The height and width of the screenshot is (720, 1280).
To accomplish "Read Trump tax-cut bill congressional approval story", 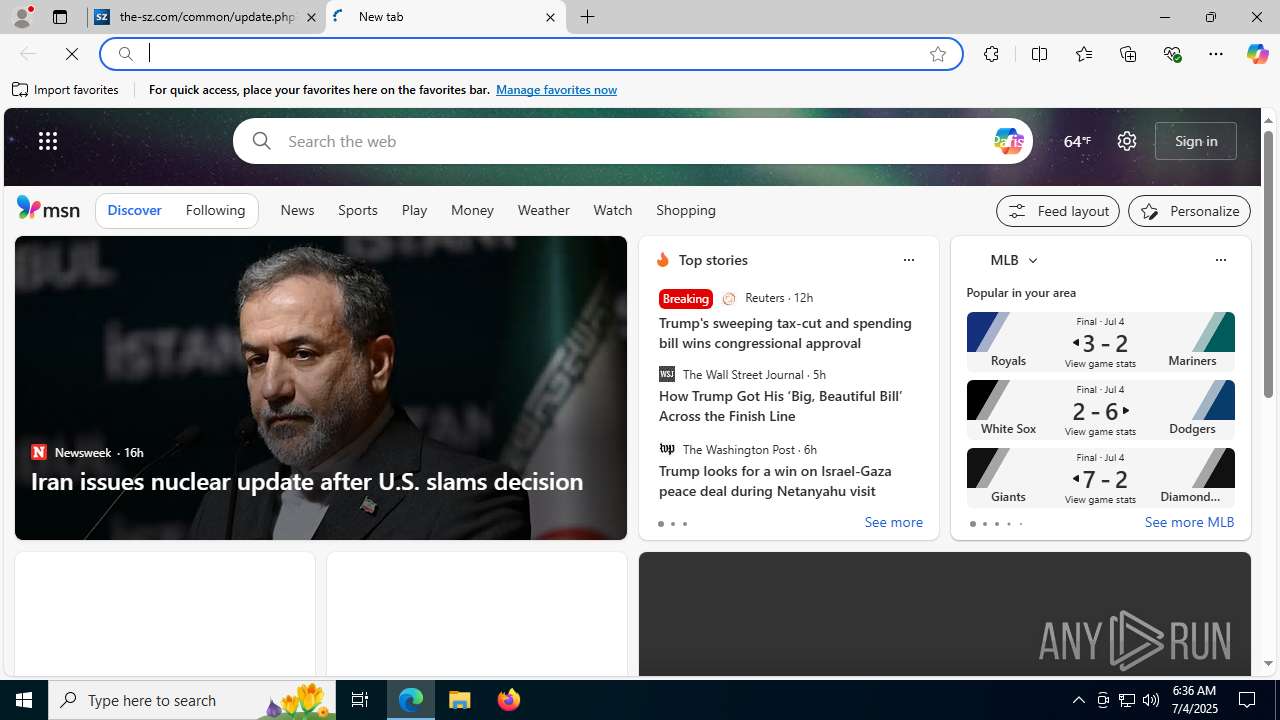I will coord(785,333).
